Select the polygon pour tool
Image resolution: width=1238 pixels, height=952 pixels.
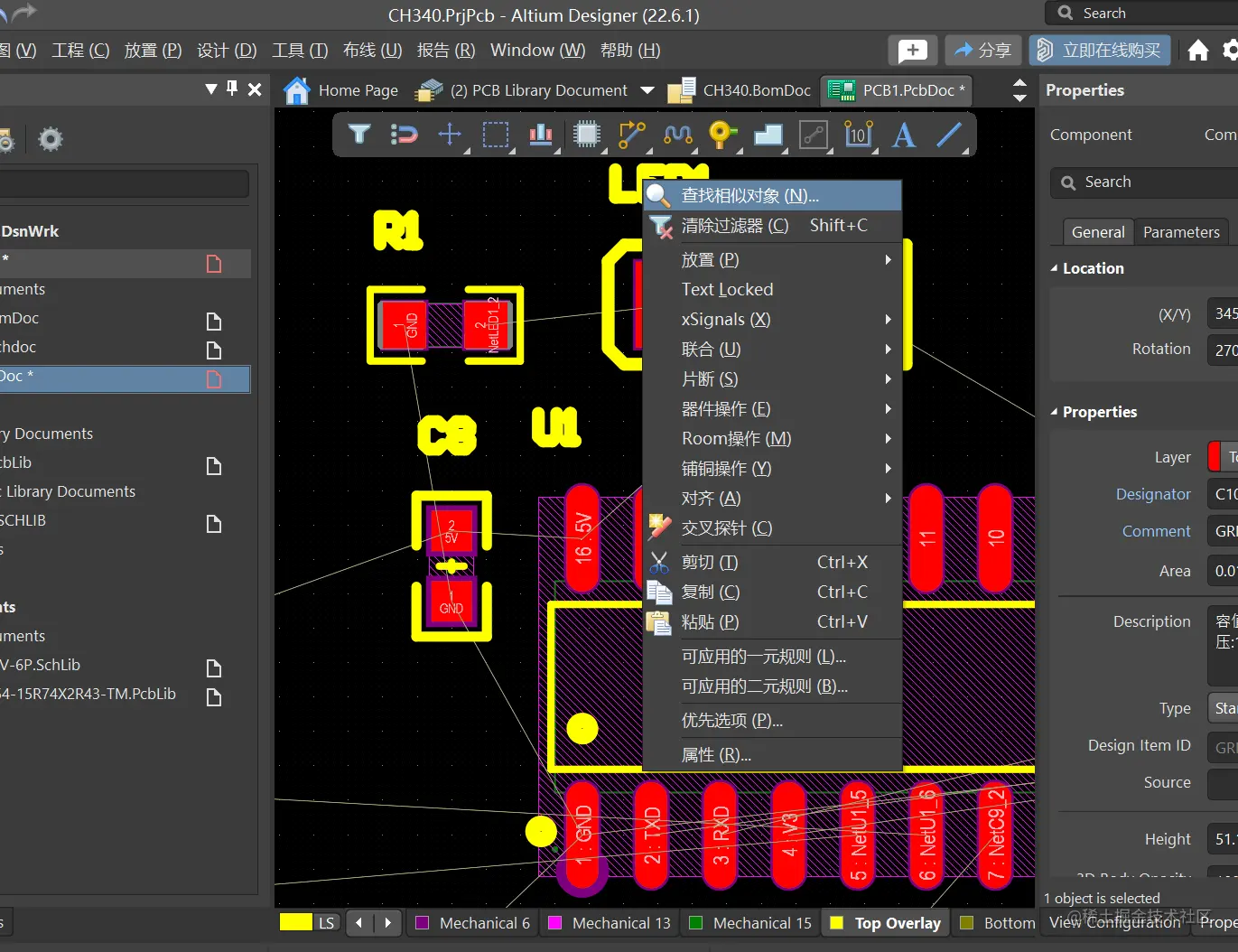[768, 135]
